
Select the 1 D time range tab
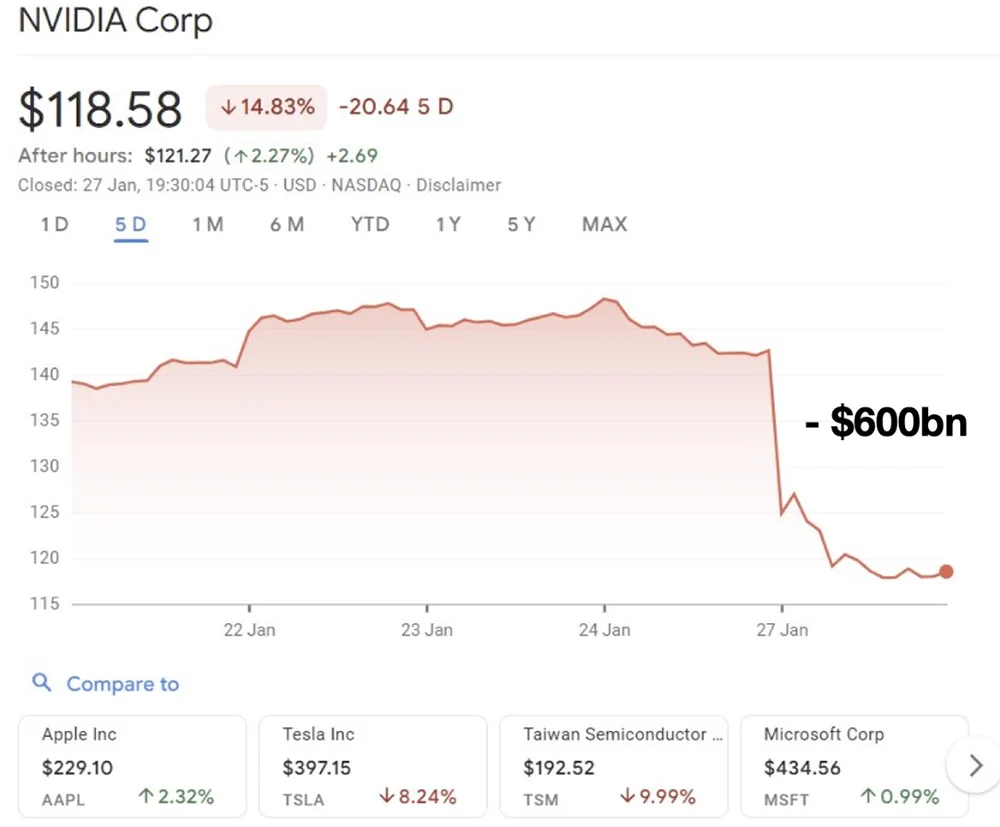tap(54, 224)
